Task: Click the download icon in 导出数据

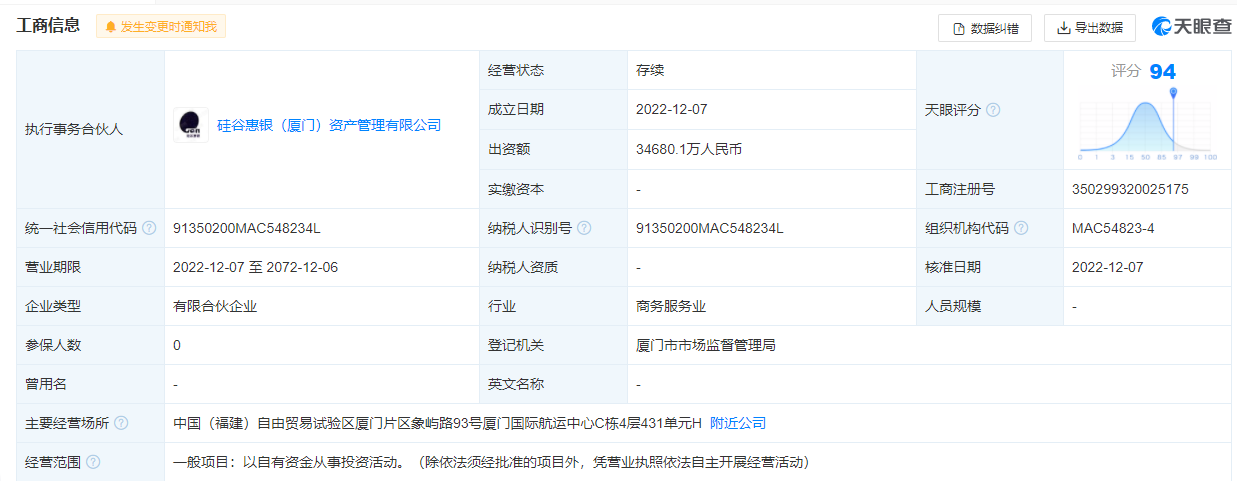Action: [1063, 28]
